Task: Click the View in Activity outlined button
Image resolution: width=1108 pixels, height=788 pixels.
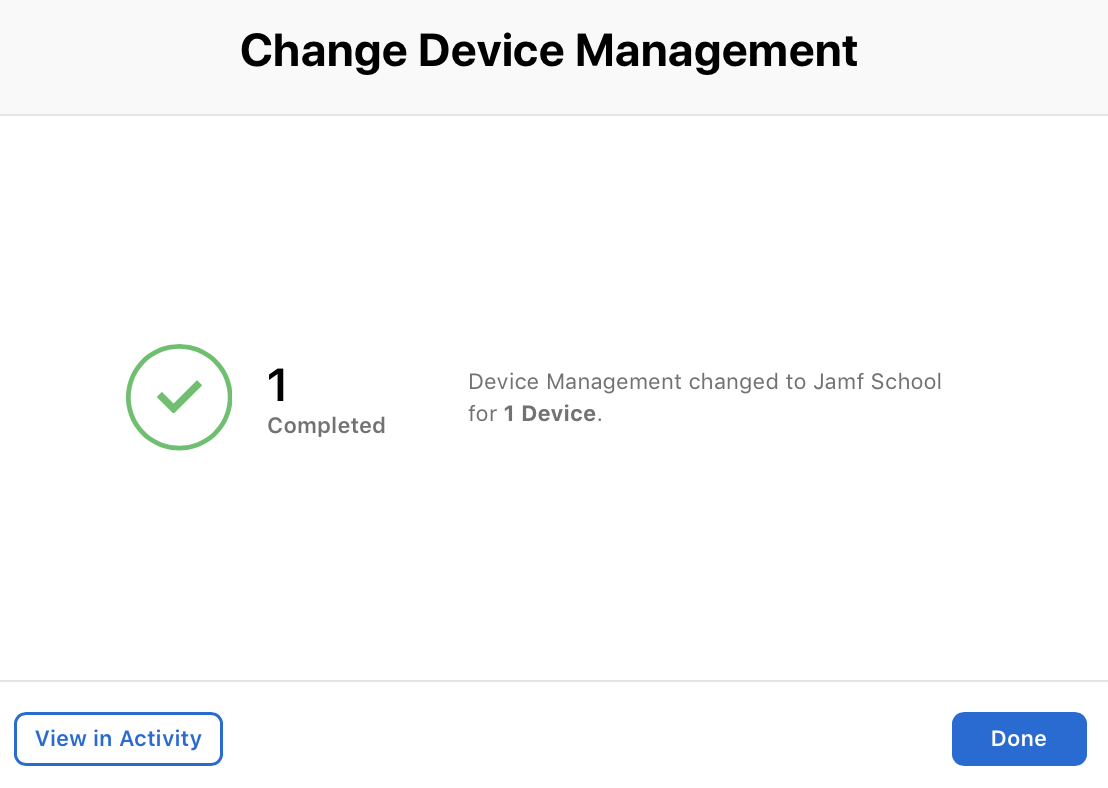Action: [x=118, y=738]
